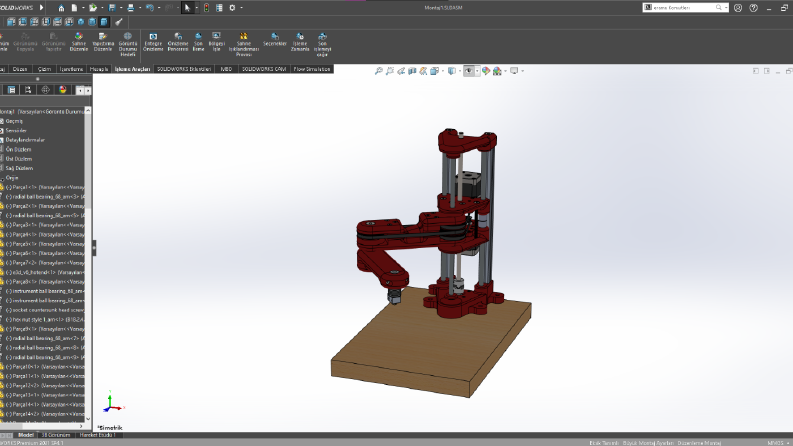Select Geçmiş in feature tree
Screen dimensions: 793x446
[x=14, y=121]
